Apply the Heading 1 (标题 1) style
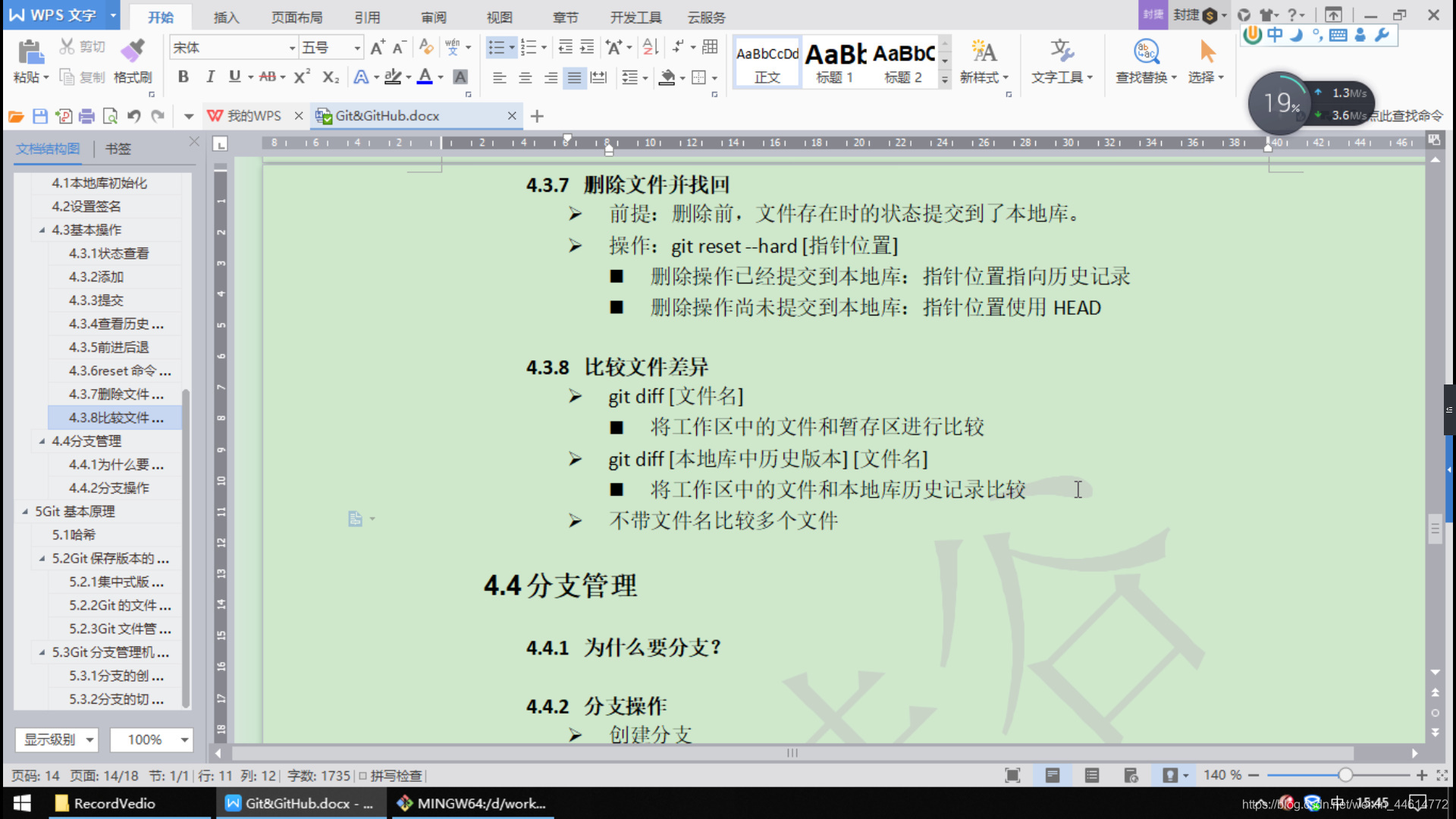The image size is (1456, 819). tap(835, 62)
